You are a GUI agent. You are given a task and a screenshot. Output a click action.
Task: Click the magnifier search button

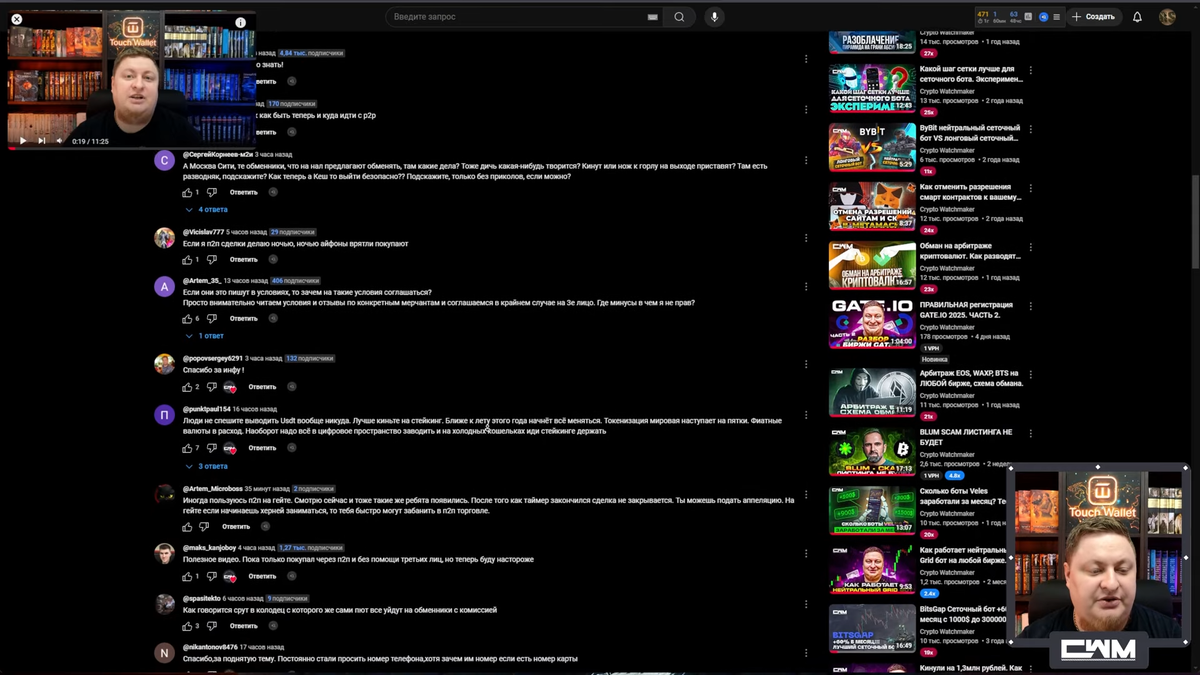[x=680, y=17]
